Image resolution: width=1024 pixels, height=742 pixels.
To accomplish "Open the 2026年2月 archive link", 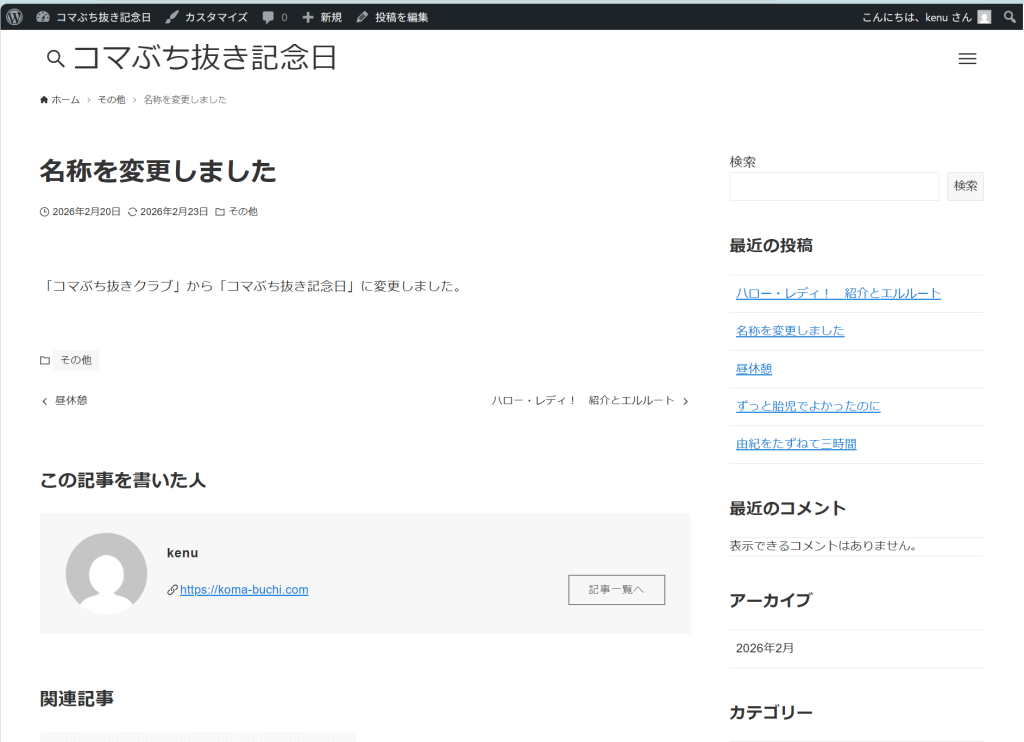I will 765,648.
